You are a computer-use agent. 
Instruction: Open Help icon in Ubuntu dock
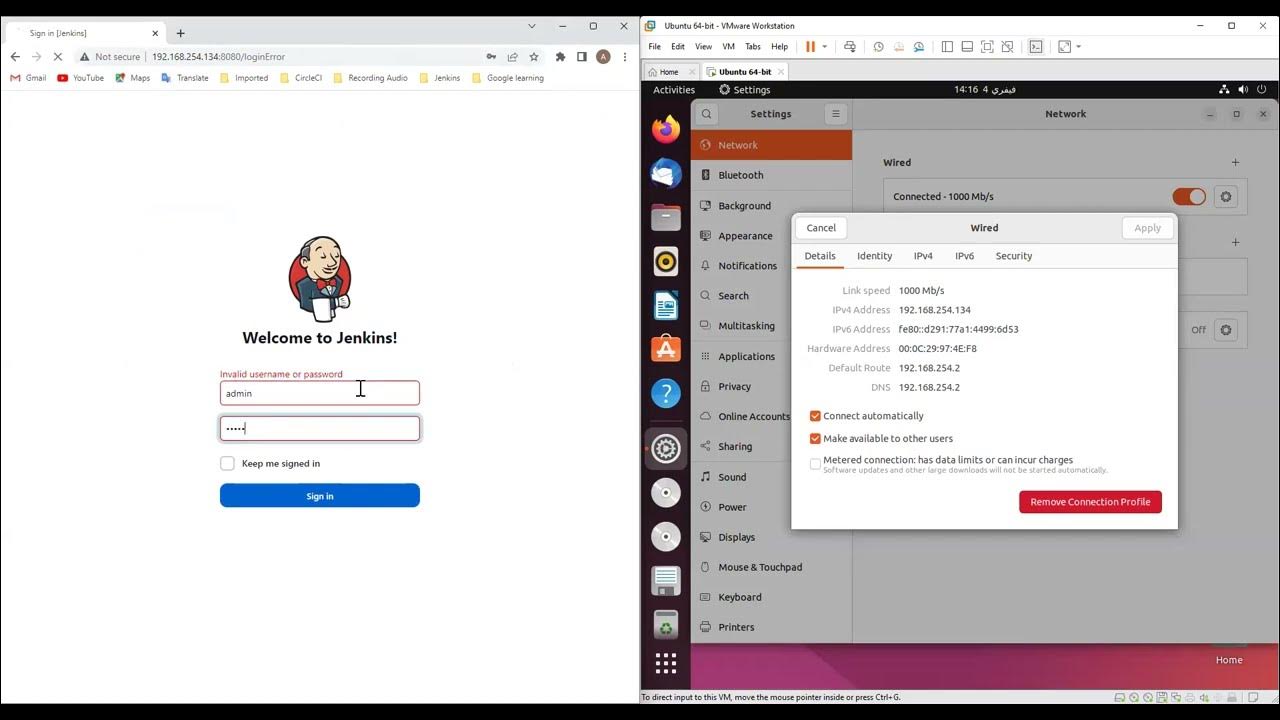pyautogui.click(x=666, y=393)
